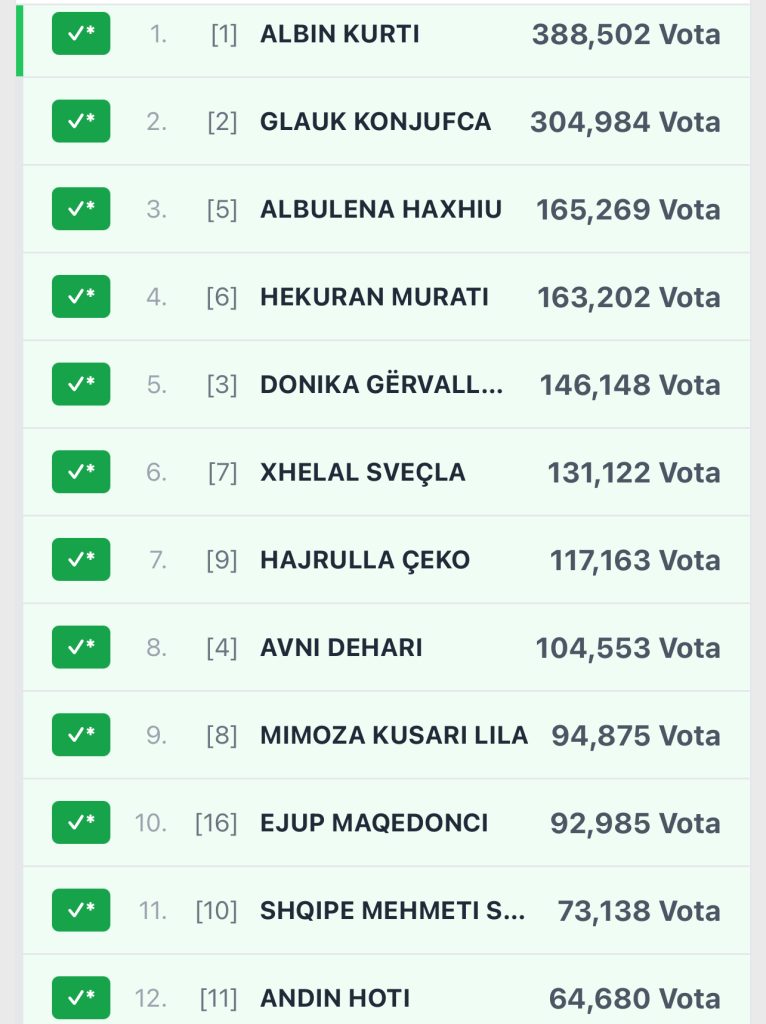The width and height of the screenshot is (766, 1024).
Task: Click the checkmark badge beside Ejup Maqedonci
Action: click(x=81, y=823)
